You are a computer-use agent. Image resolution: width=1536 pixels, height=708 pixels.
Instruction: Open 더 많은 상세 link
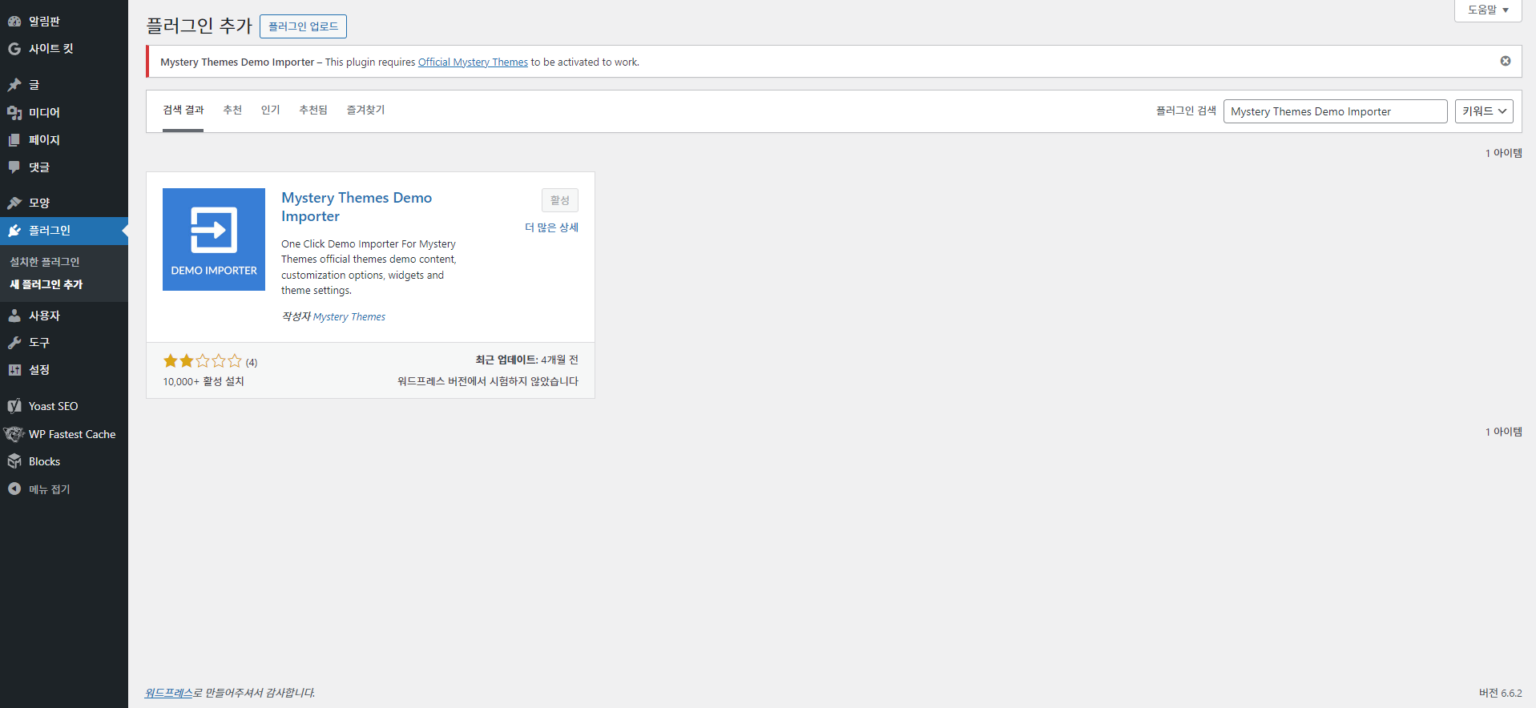coord(552,227)
